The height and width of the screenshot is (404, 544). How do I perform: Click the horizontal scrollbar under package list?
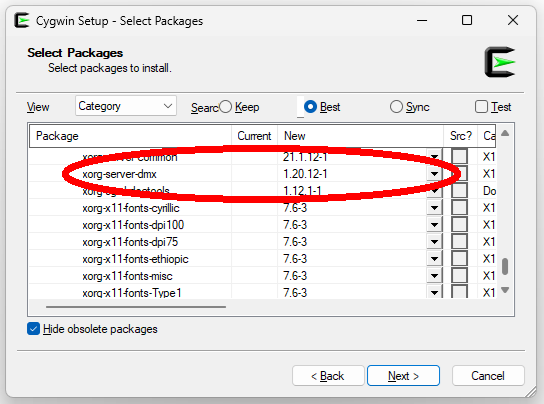pos(136,307)
